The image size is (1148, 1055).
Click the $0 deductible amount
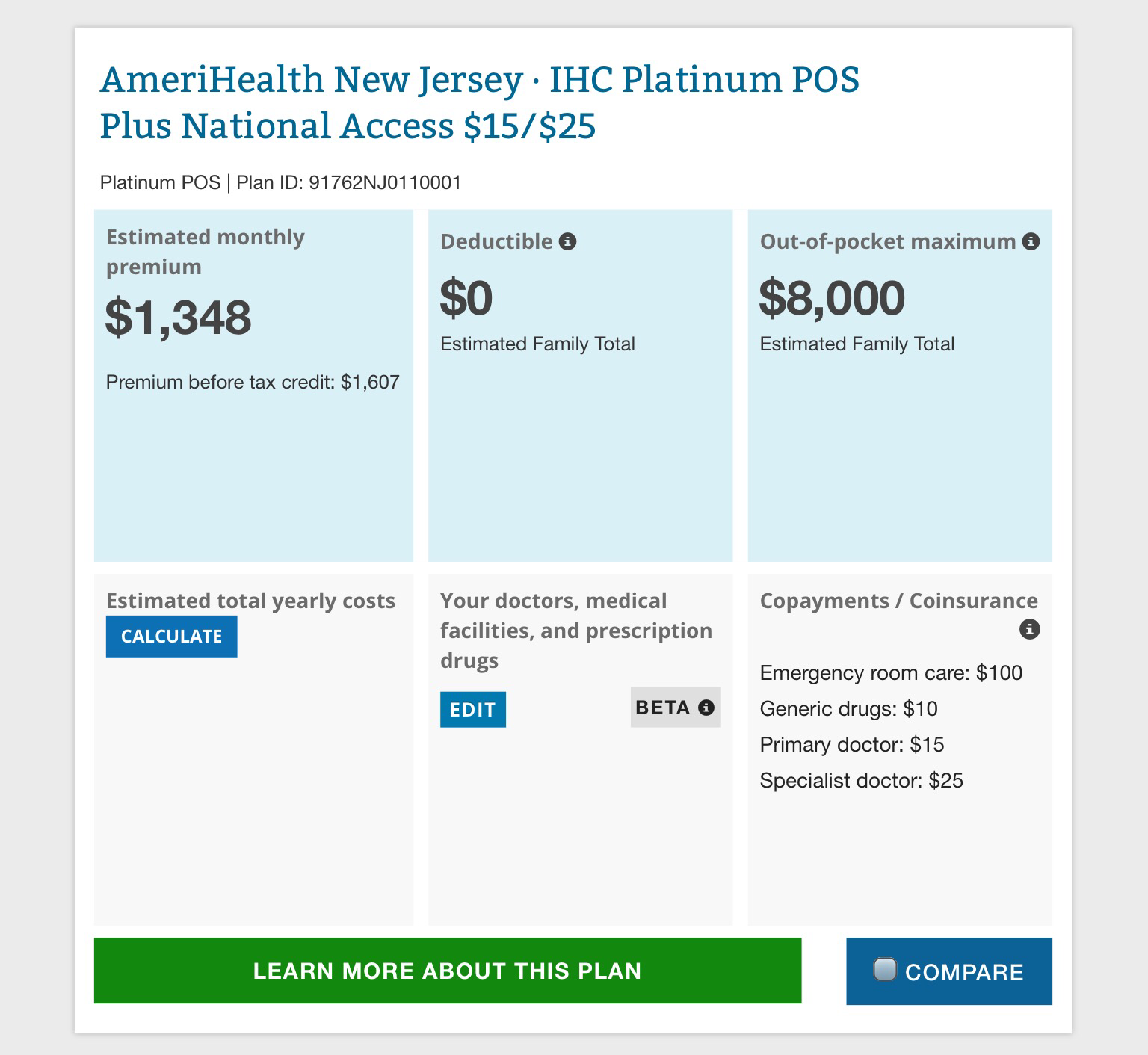click(466, 297)
